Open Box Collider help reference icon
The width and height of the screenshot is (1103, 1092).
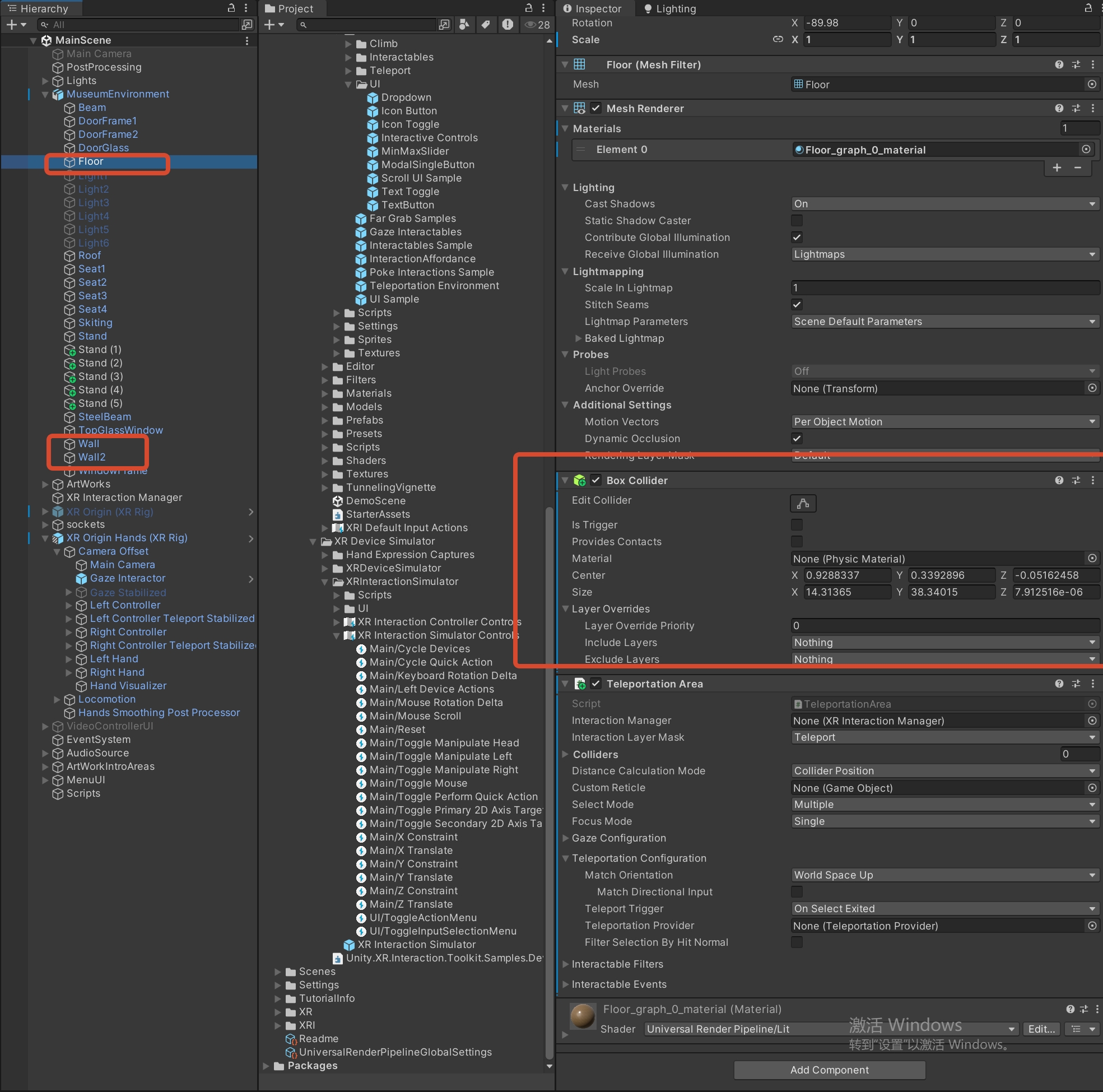point(1059,480)
